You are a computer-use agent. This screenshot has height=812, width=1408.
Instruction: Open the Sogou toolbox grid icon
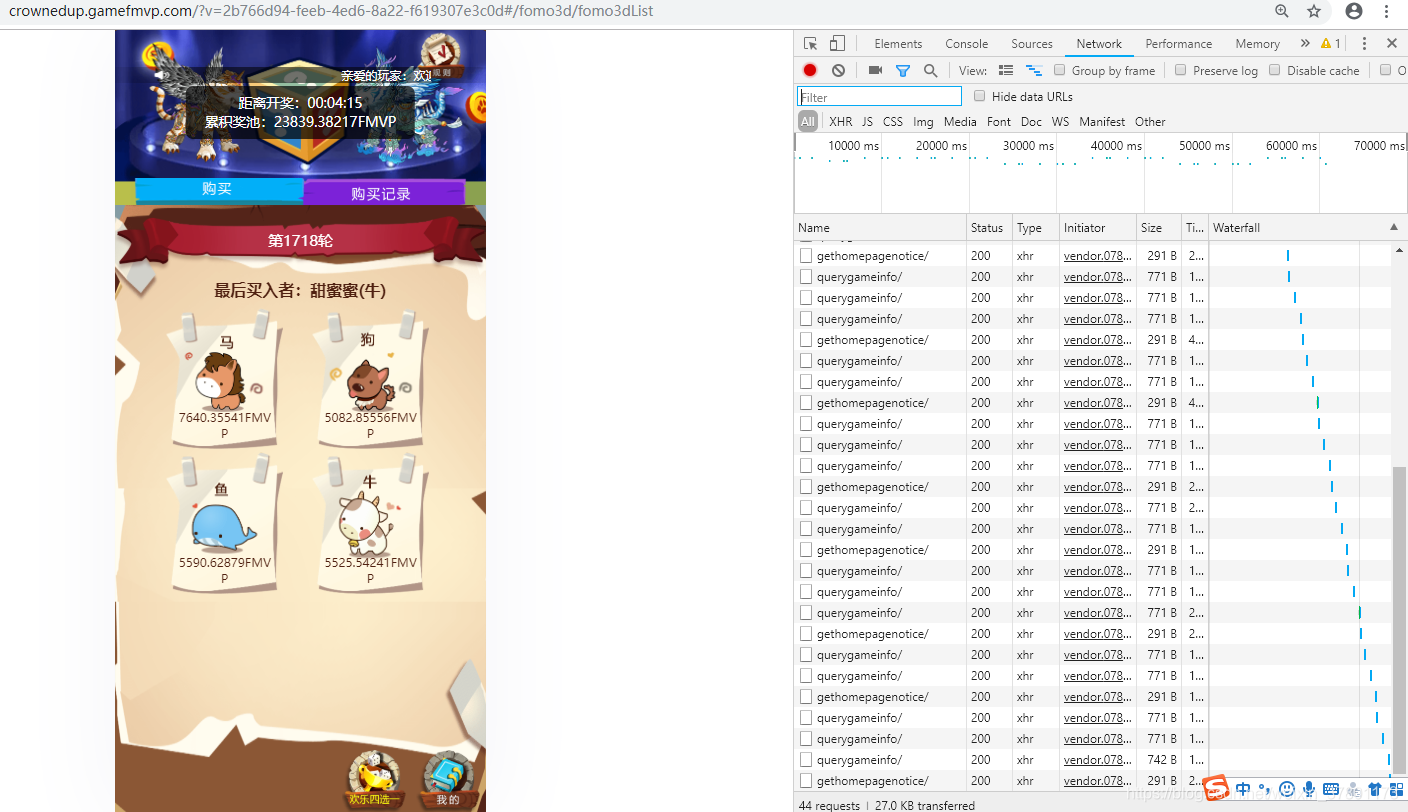pos(1396,789)
